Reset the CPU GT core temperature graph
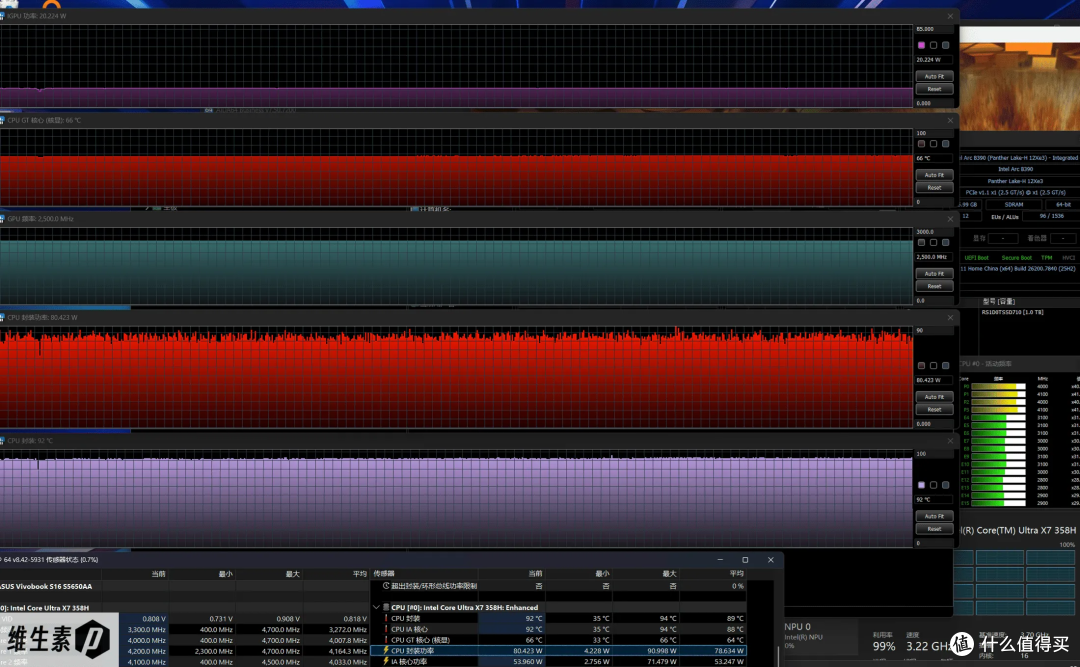 click(x=934, y=187)
